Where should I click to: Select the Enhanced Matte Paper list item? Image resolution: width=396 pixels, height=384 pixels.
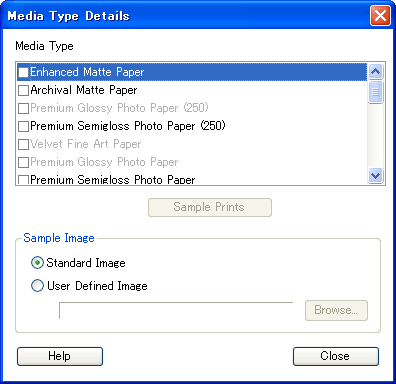(x=192, y=72)
